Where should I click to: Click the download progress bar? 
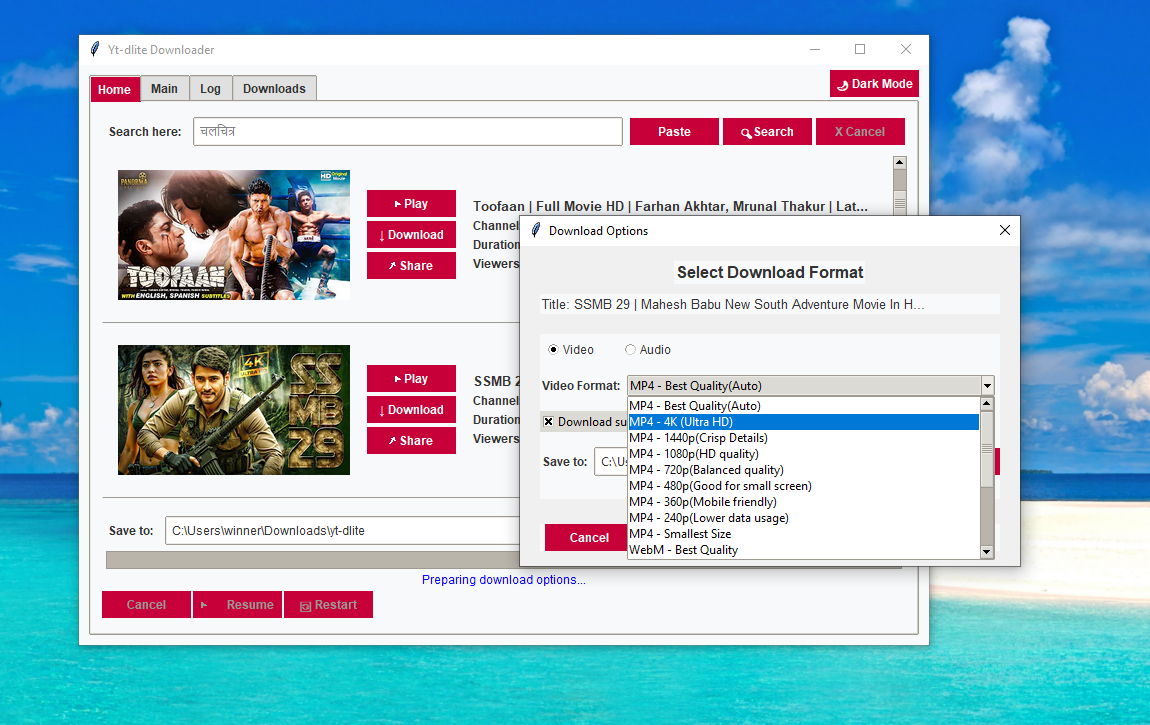pyautogui.click(x=310, y=560)
